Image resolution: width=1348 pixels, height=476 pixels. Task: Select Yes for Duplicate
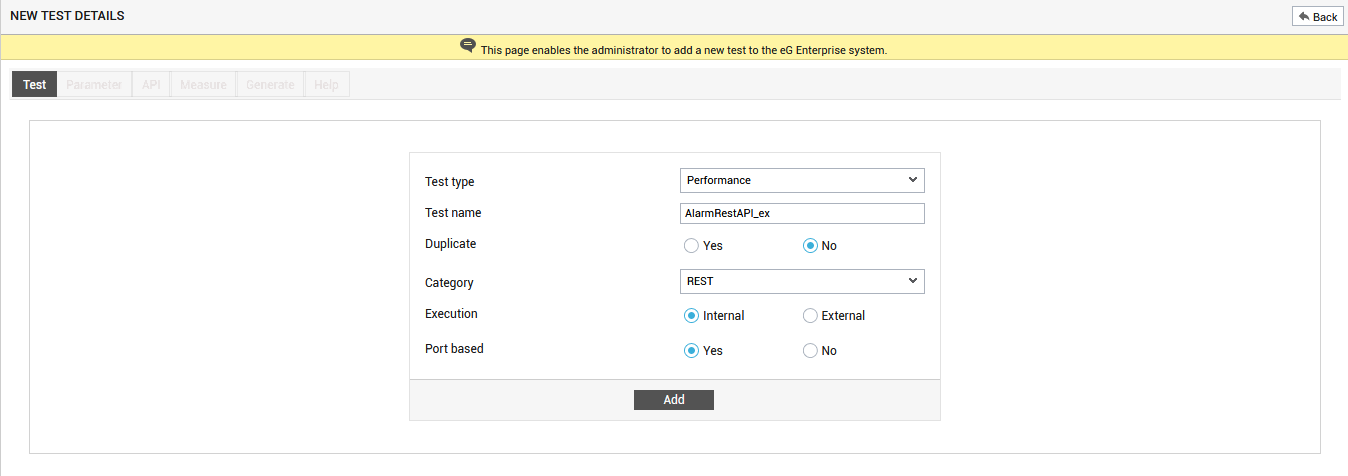[x=691, y=246]
